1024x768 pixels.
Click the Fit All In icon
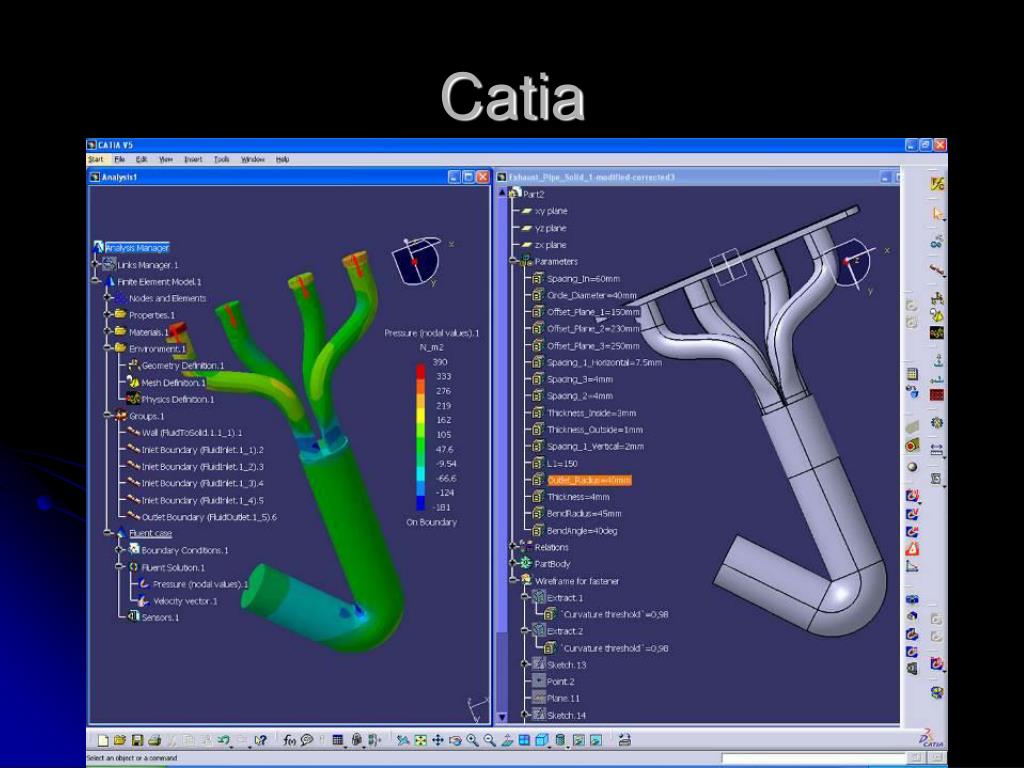[421, 740]
